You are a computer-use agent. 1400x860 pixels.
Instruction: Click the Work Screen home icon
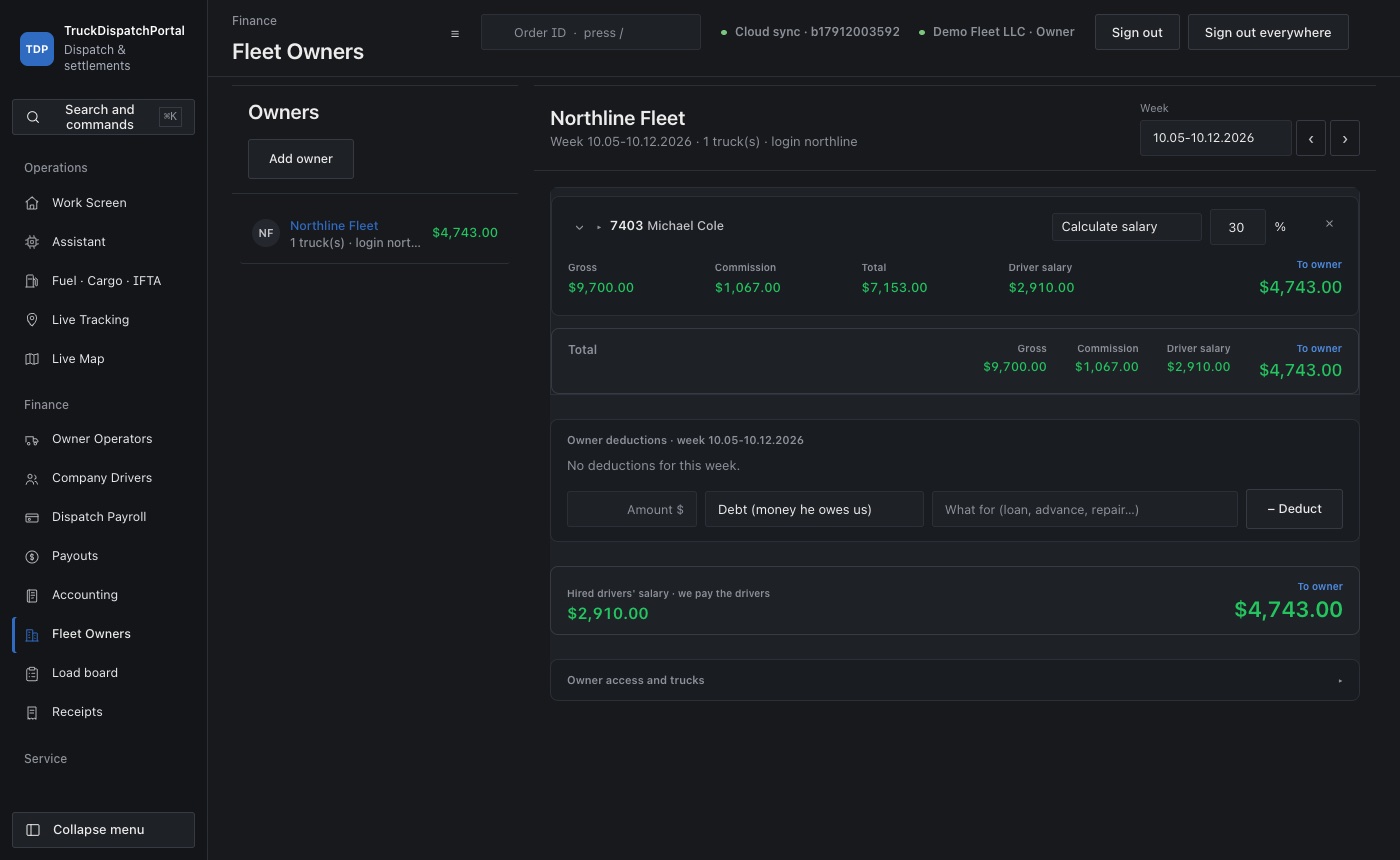pos(32,203)
